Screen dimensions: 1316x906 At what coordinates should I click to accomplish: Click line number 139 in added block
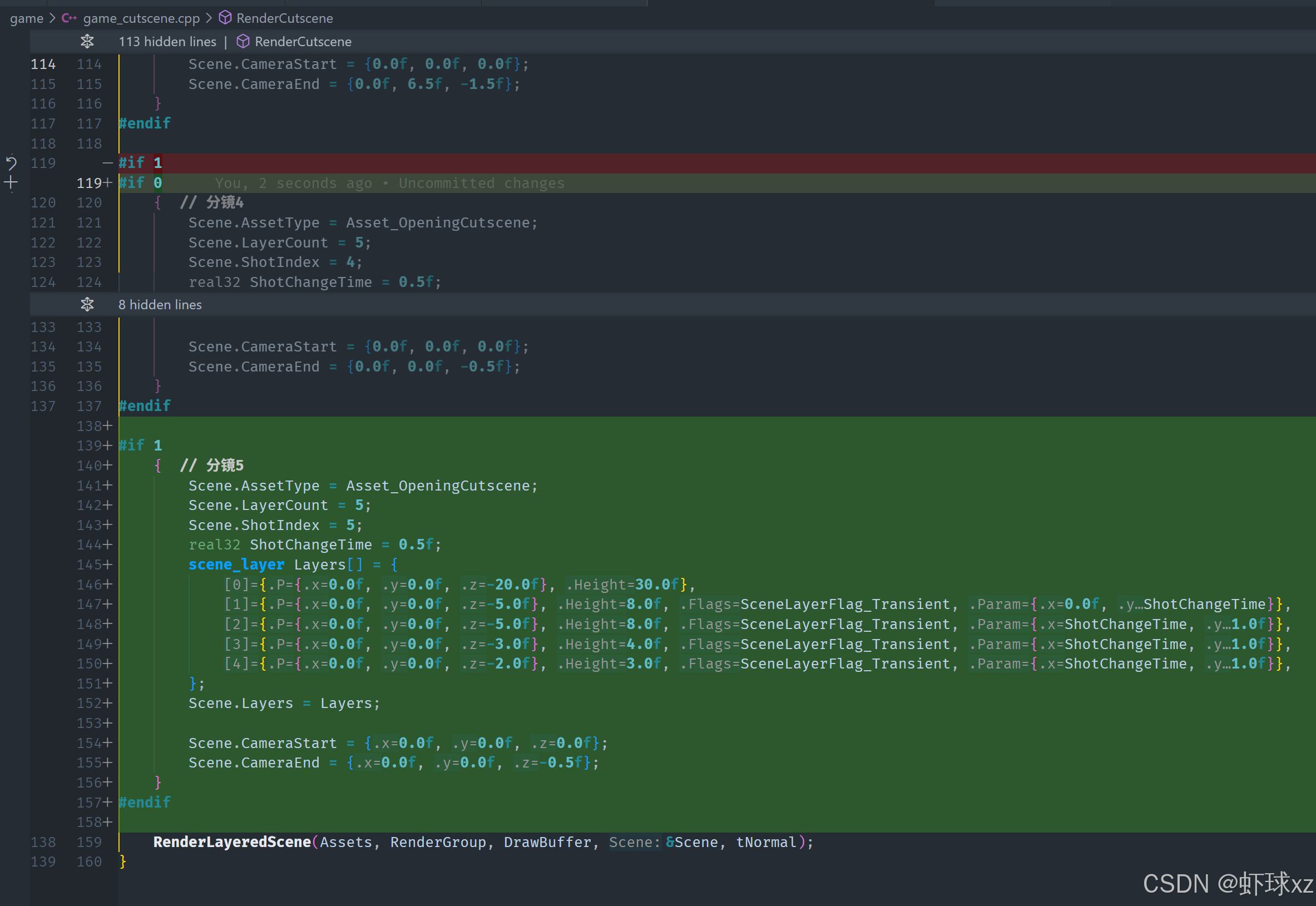[x=89, y=445]
